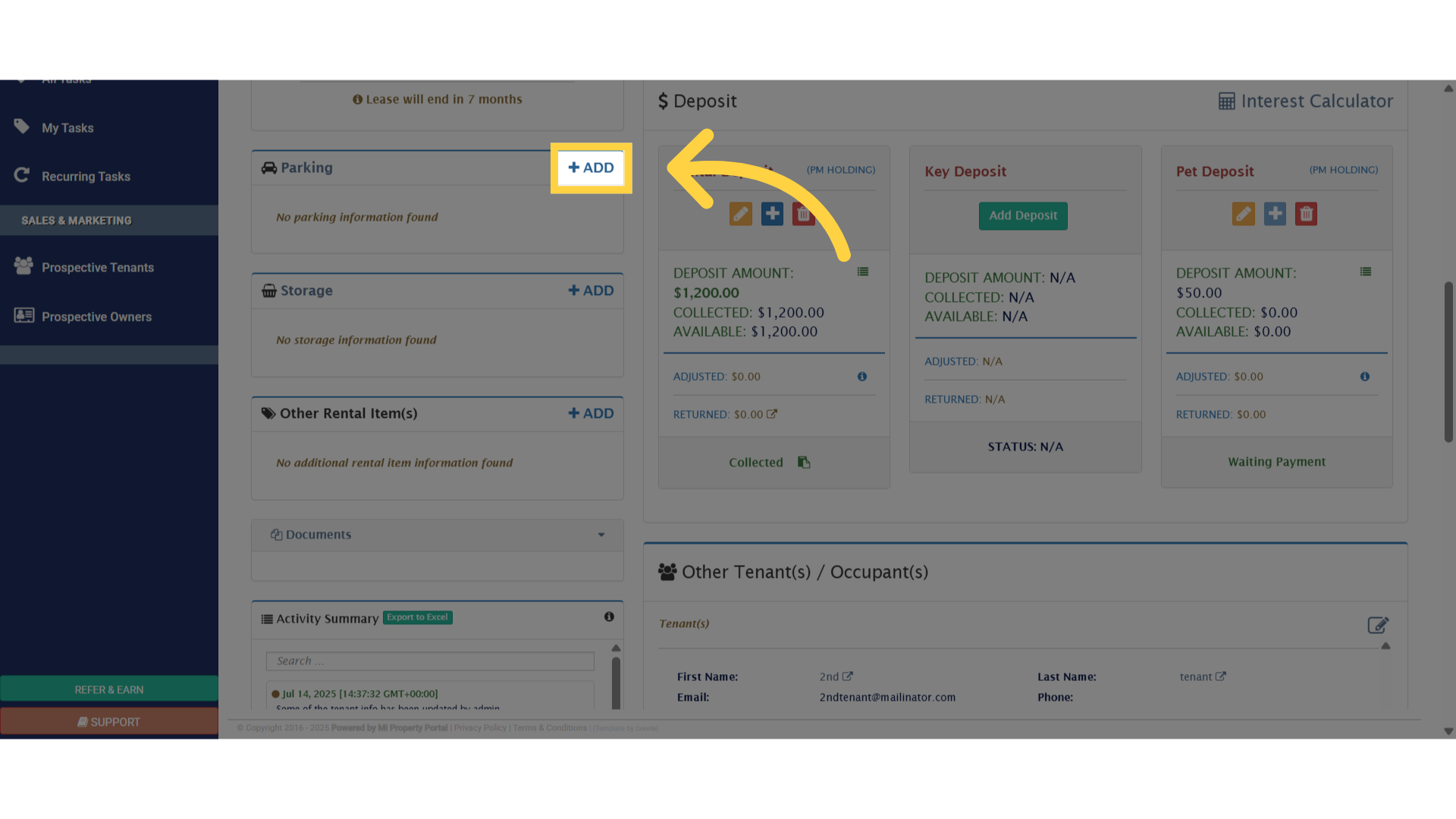Screen dimensions: 1456x819
Task: Edit tenants with the pencil-square icon
Action: pos(1378,625)
